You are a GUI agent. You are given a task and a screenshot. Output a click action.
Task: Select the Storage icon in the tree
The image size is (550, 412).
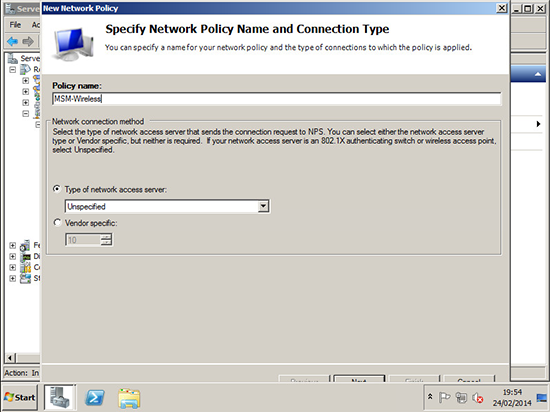tap(25, 279)
